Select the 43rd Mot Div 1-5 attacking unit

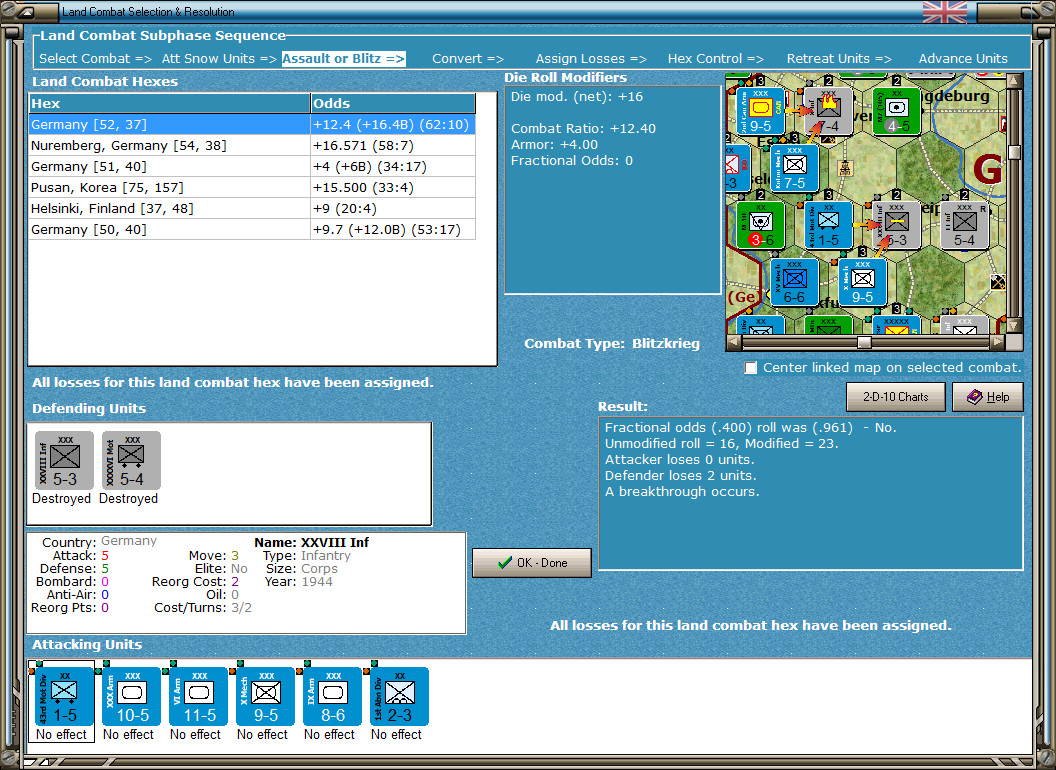[x=64, y=696]
